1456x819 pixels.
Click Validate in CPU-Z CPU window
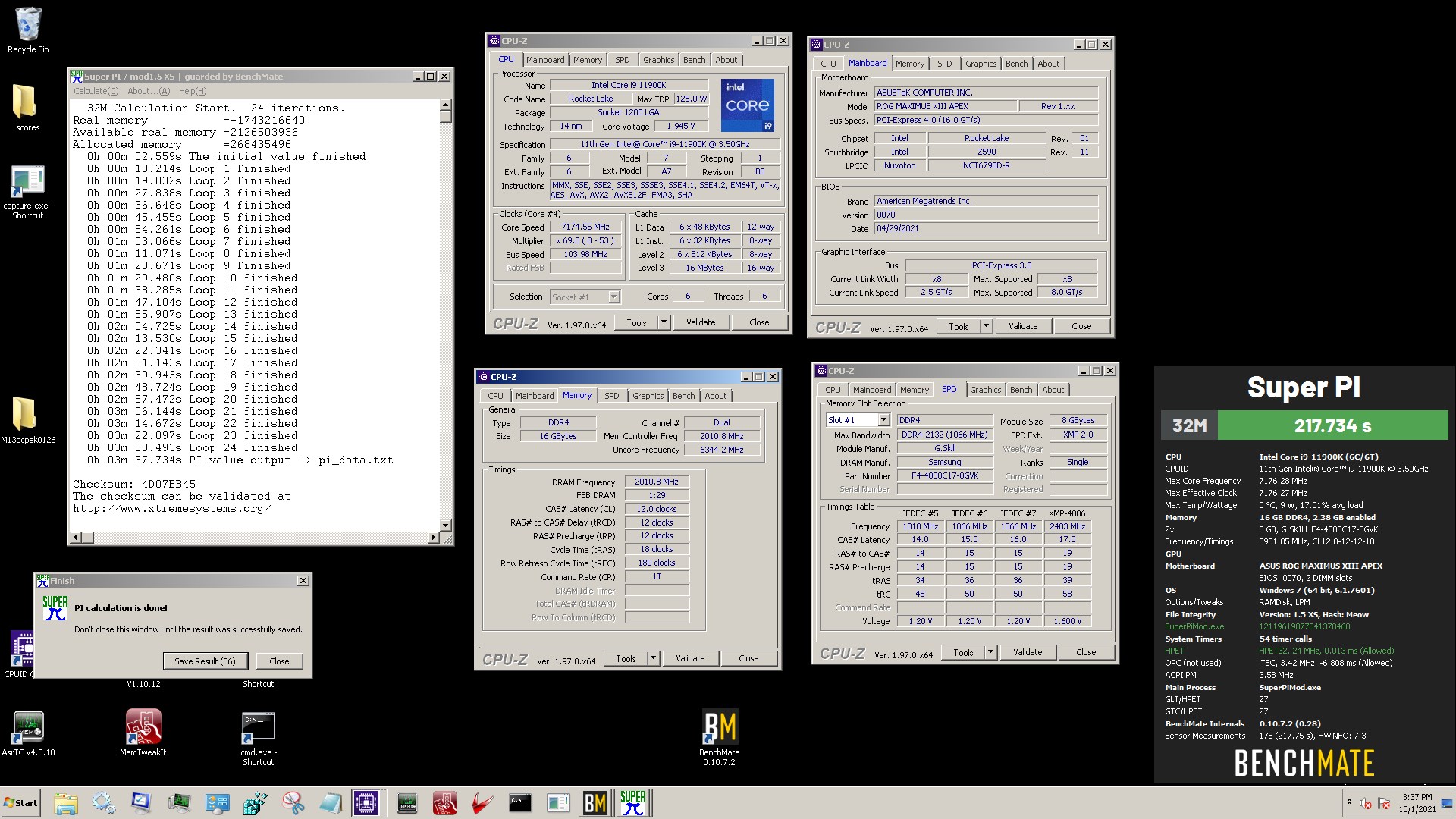tap(701, 322)
